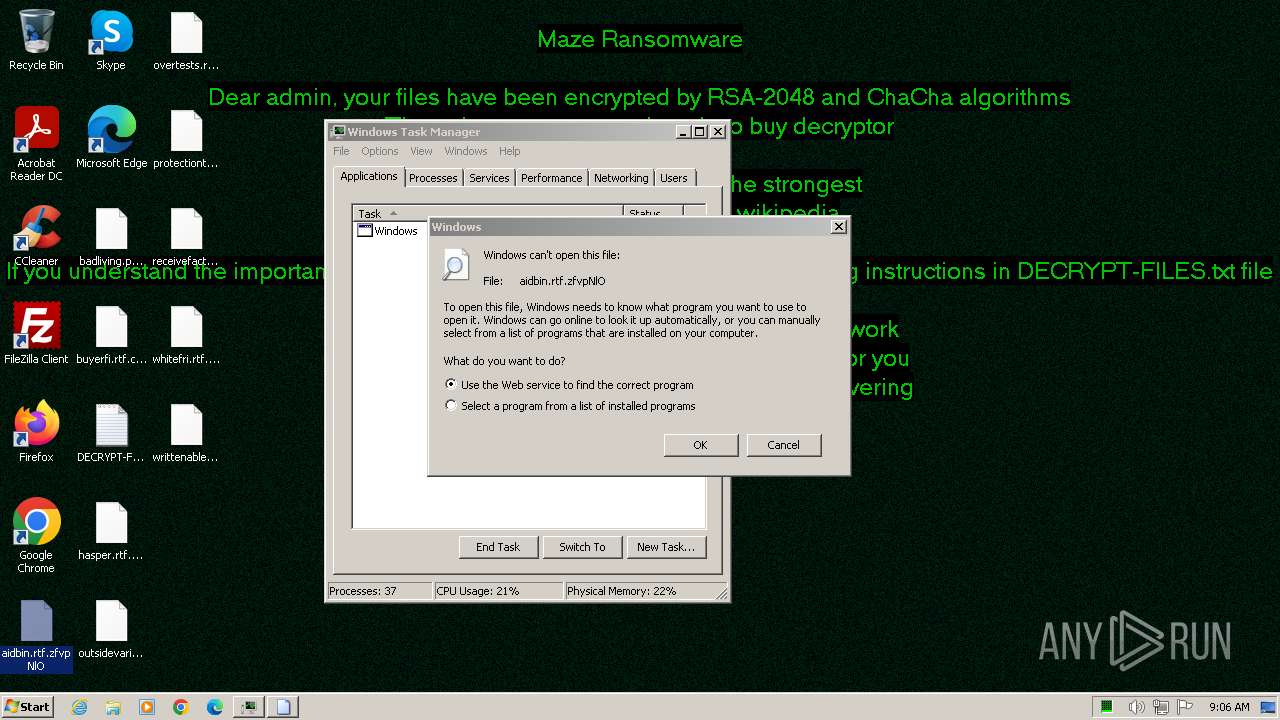Click the blank-document taskbar button
This screenshot has width=1280, height=720.
click(283, 707)
